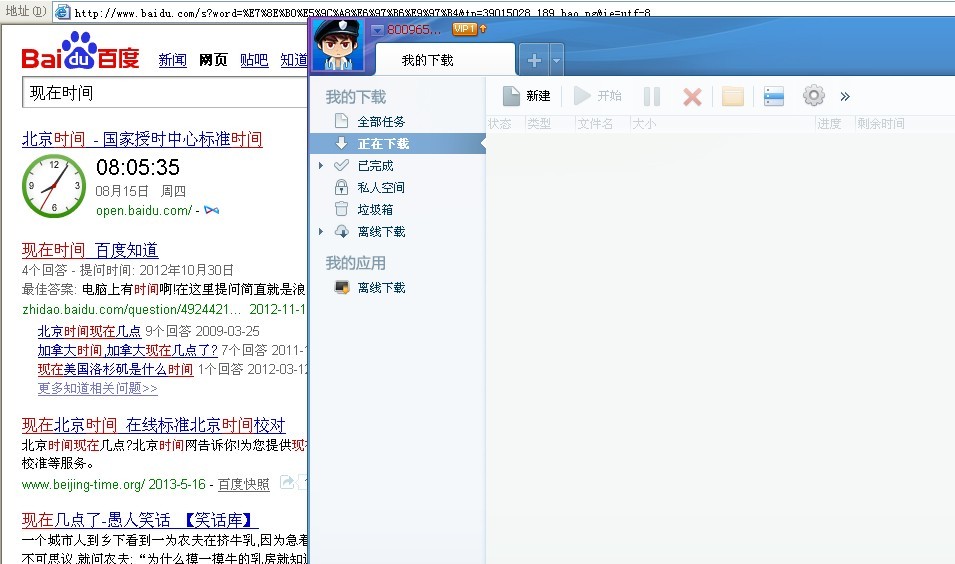
Task: Click Baidu search box containing 现在时间
Action: [x=164, y=93]
